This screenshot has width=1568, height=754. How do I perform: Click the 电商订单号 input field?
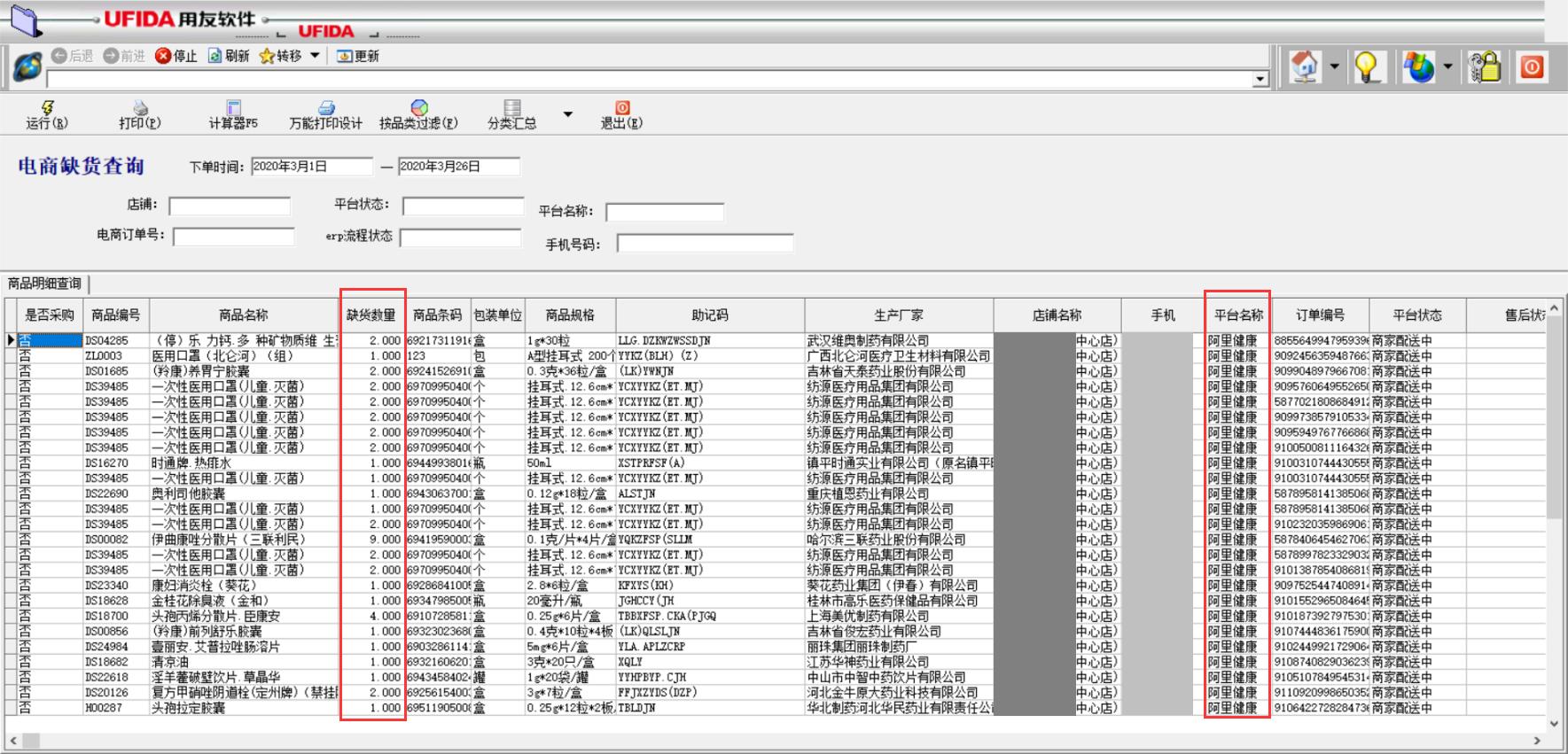coord(234,237)
